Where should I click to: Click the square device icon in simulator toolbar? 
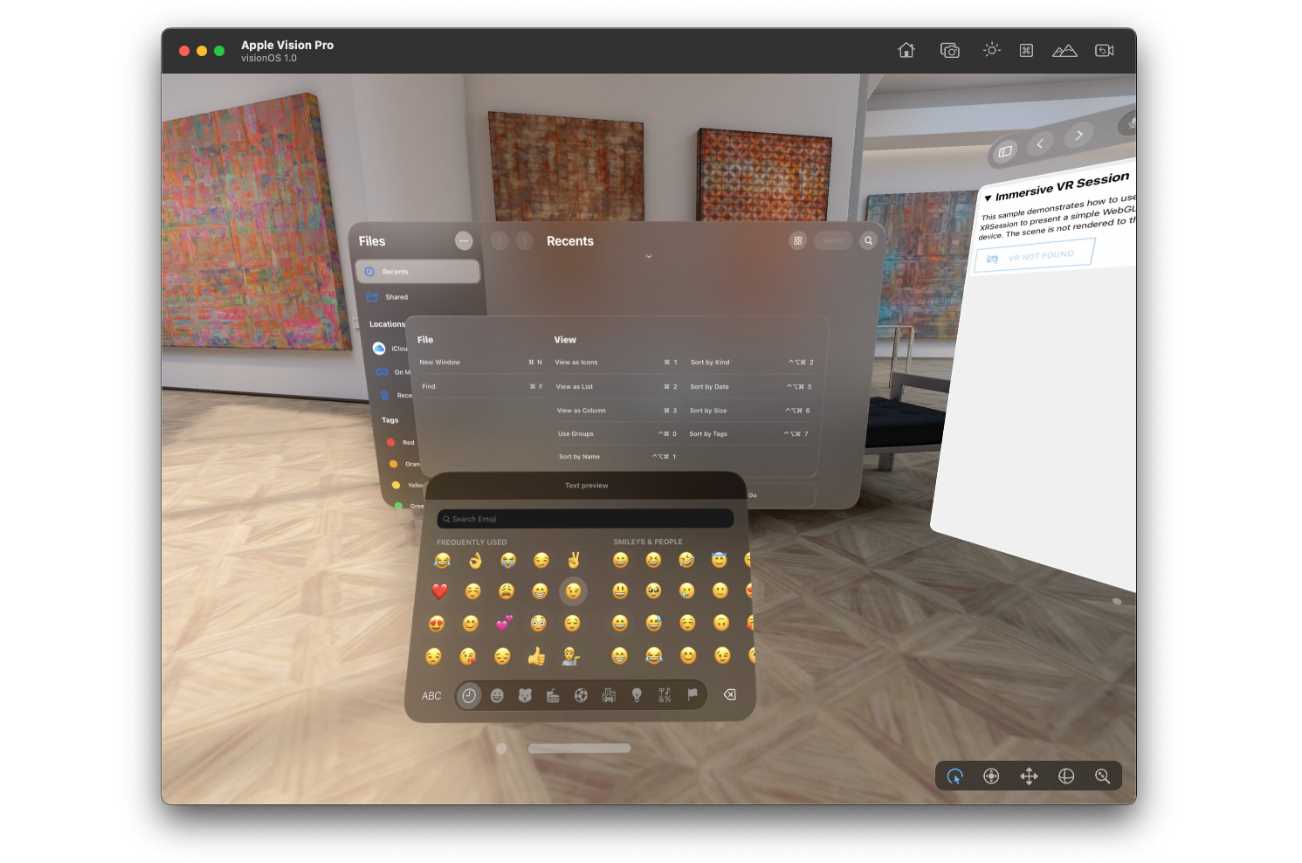(x=1026, y=50)
